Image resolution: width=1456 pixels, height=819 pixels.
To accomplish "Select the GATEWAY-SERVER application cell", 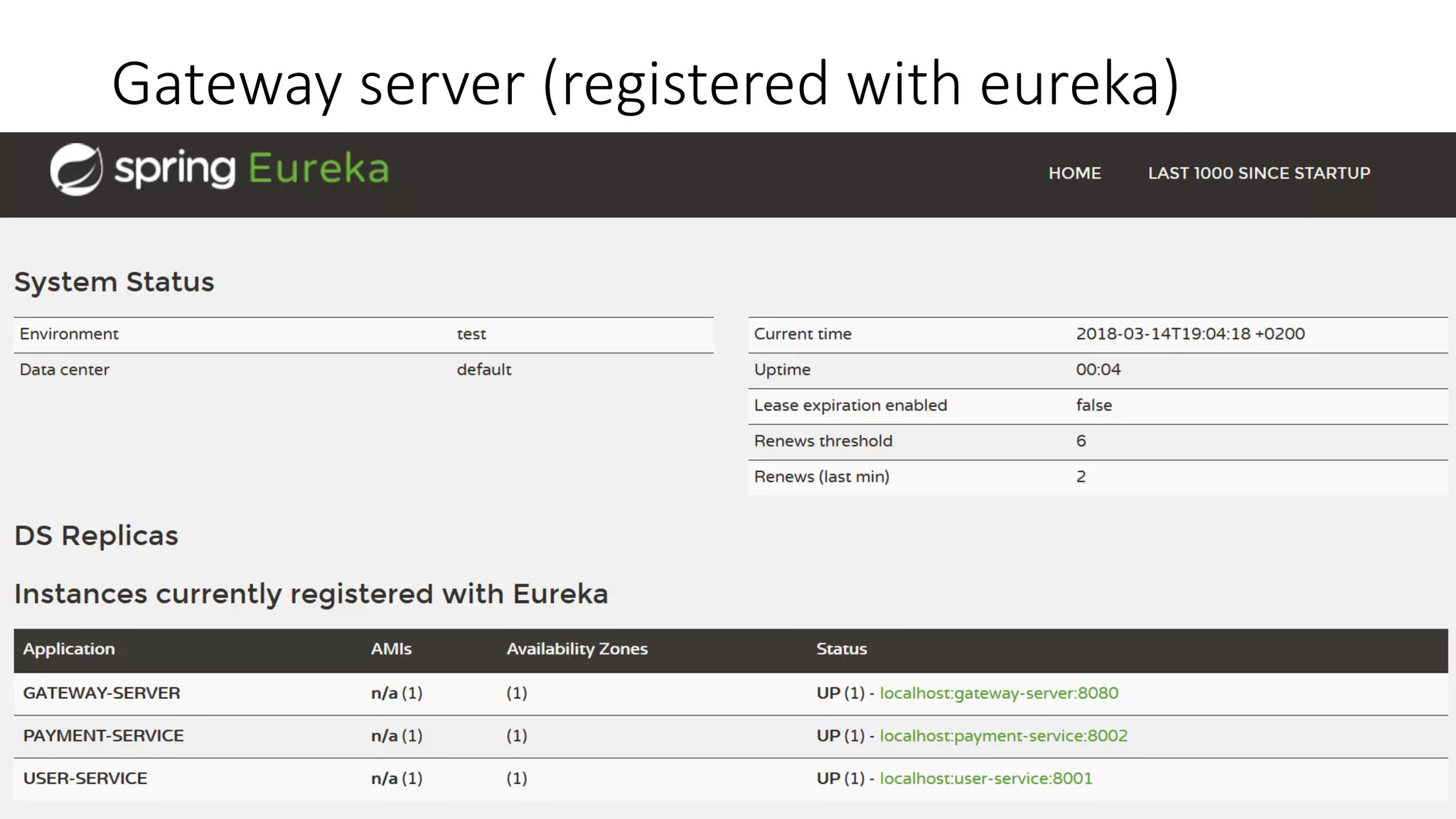I will pos(102,693).
